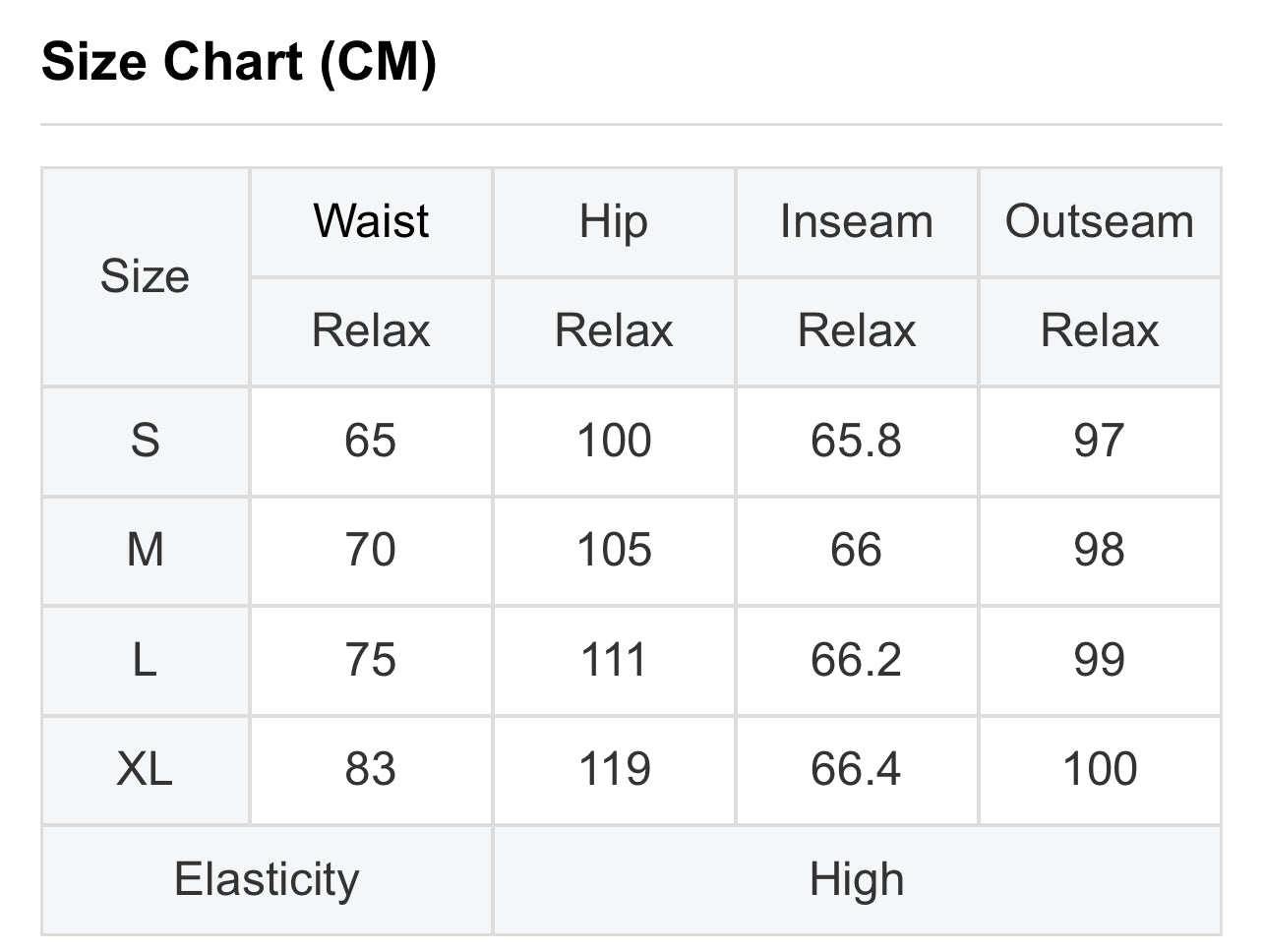
Task: Click the Size Chart (CM) heading
Action: click(x=239, y=61)
